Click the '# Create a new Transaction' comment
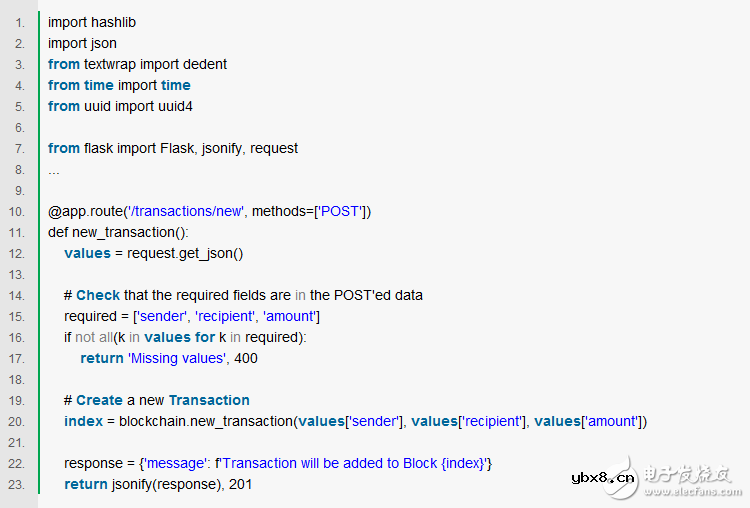750x508 pixels. (157, 400)
